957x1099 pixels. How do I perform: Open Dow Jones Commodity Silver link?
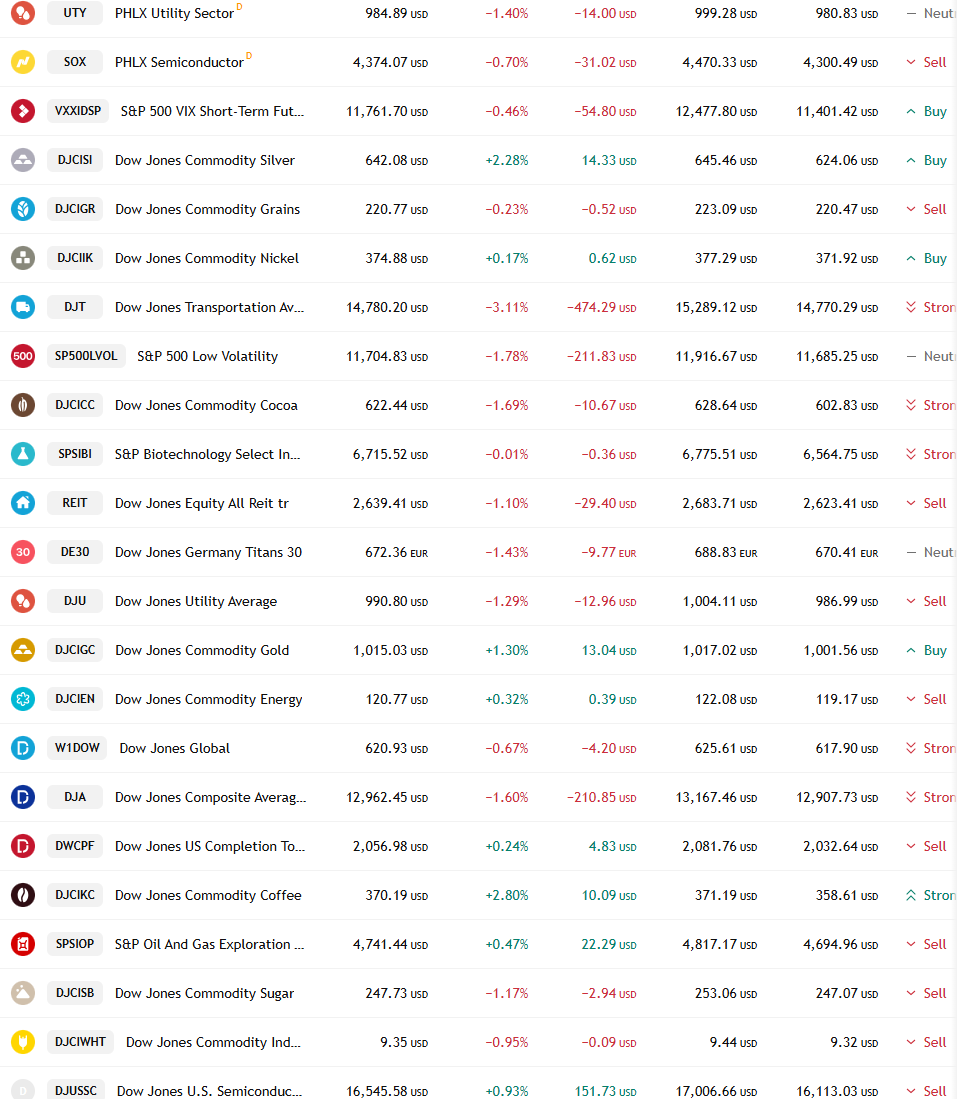[x=205, y=161]
